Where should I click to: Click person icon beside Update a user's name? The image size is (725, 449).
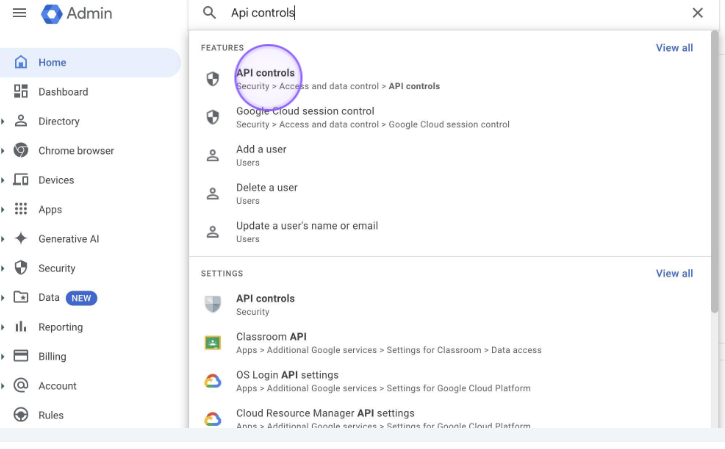(x=213, y=232)
